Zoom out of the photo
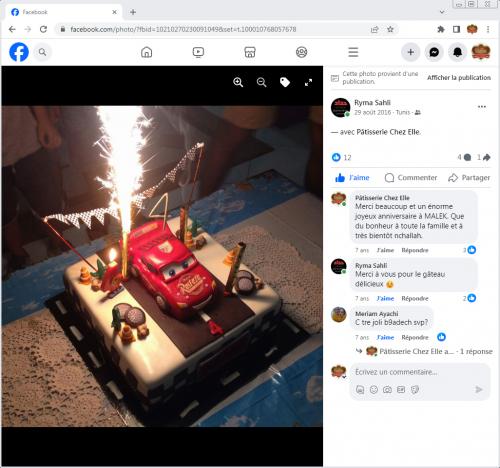The width and height of the screenshot is (500, 468). pyautogui.click(x=262, y=82)
